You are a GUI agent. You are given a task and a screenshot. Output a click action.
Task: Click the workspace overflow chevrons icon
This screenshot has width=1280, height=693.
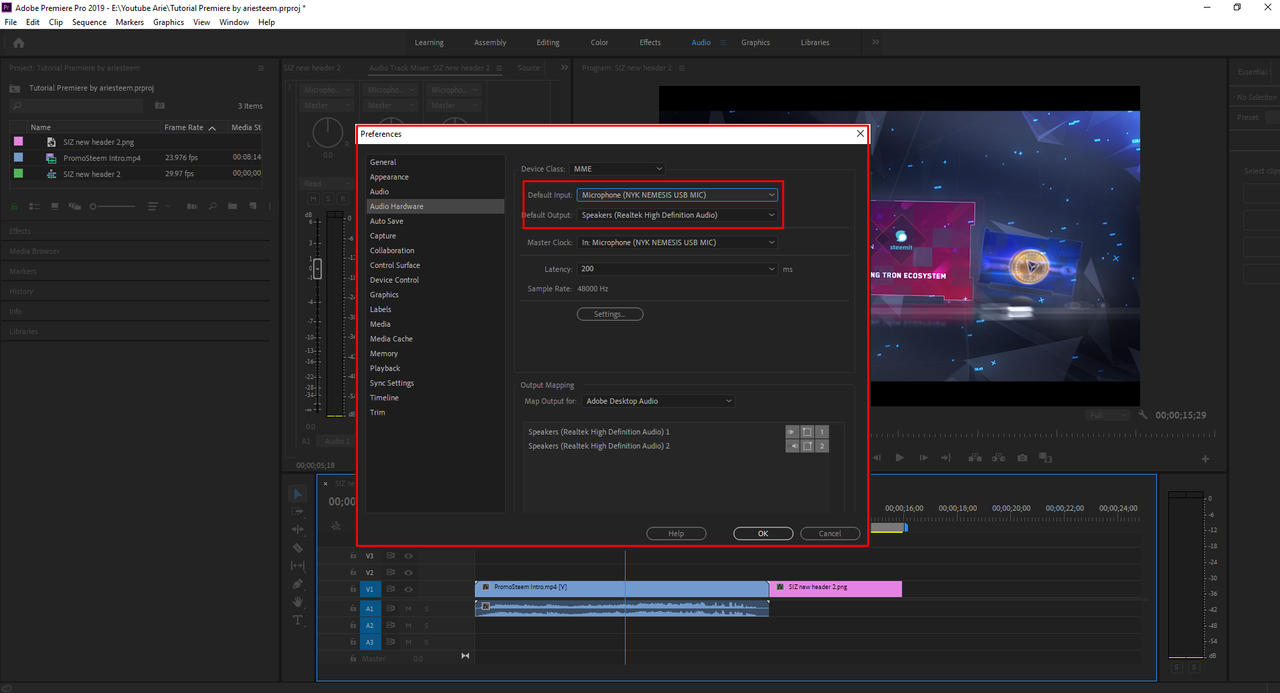876,42
